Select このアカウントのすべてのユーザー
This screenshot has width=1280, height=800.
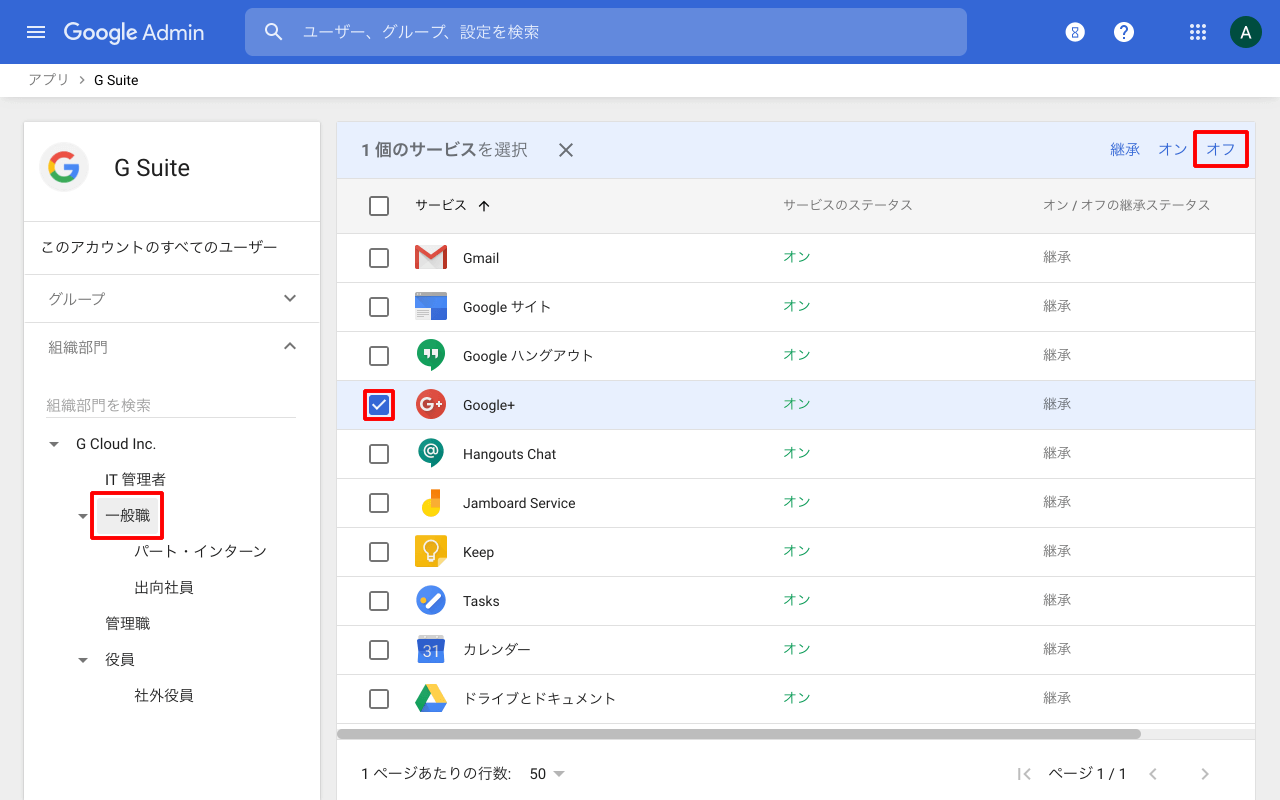(x=159, y=247)
